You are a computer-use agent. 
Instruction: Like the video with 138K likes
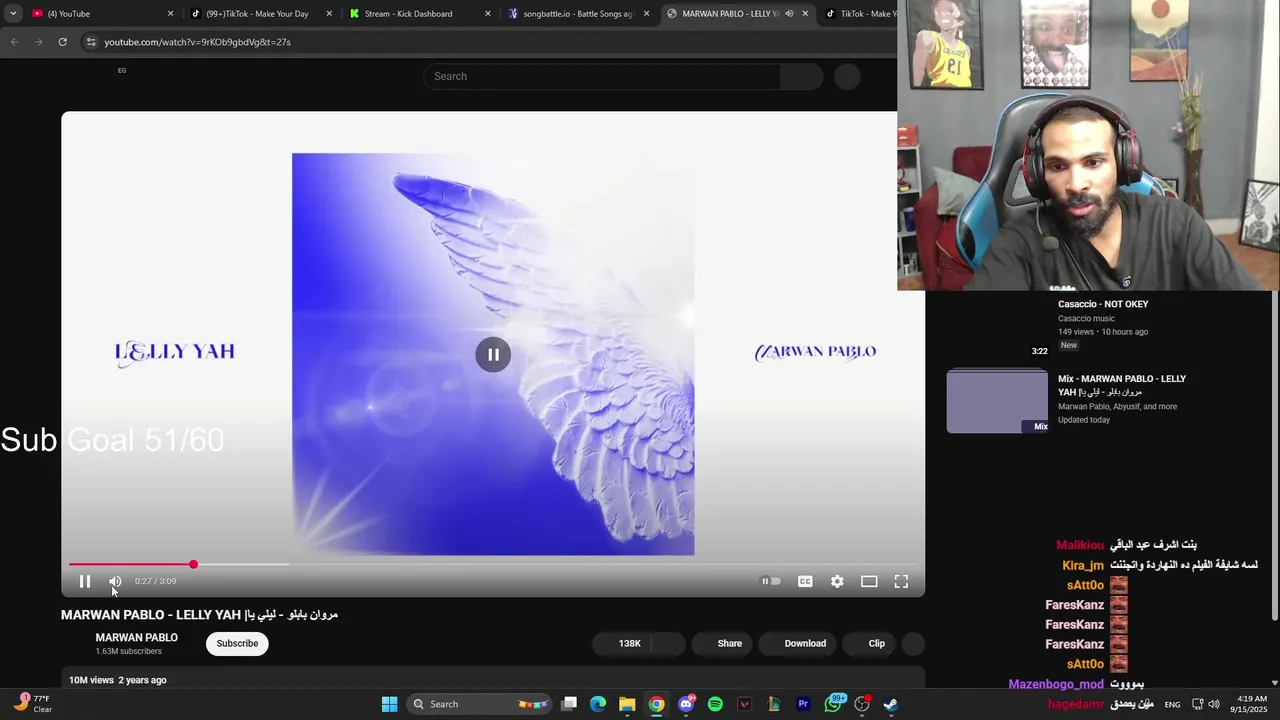pyautogui.click(x=622, y=643)
